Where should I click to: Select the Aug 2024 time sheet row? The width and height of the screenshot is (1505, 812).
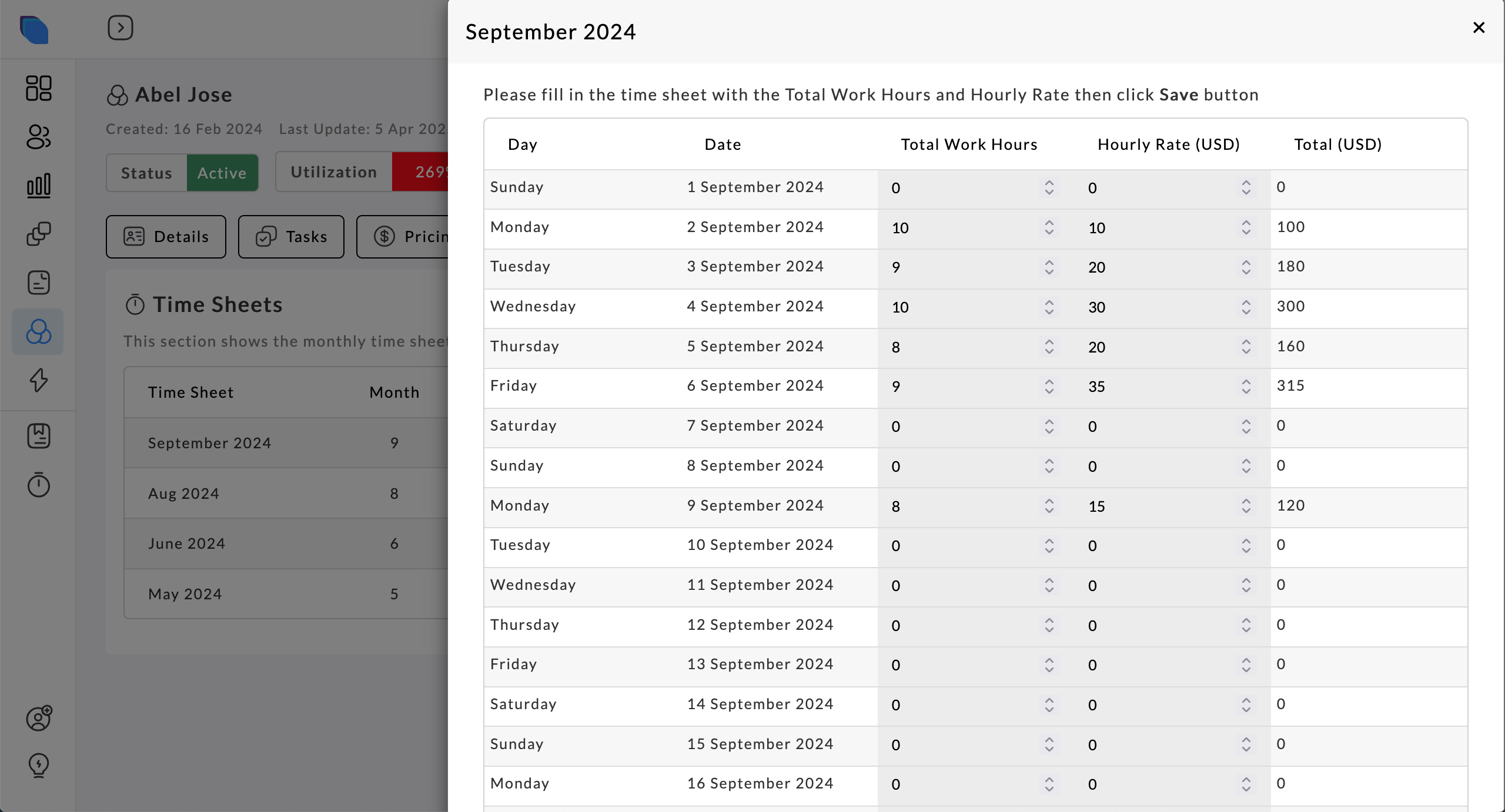click(184, 494)
